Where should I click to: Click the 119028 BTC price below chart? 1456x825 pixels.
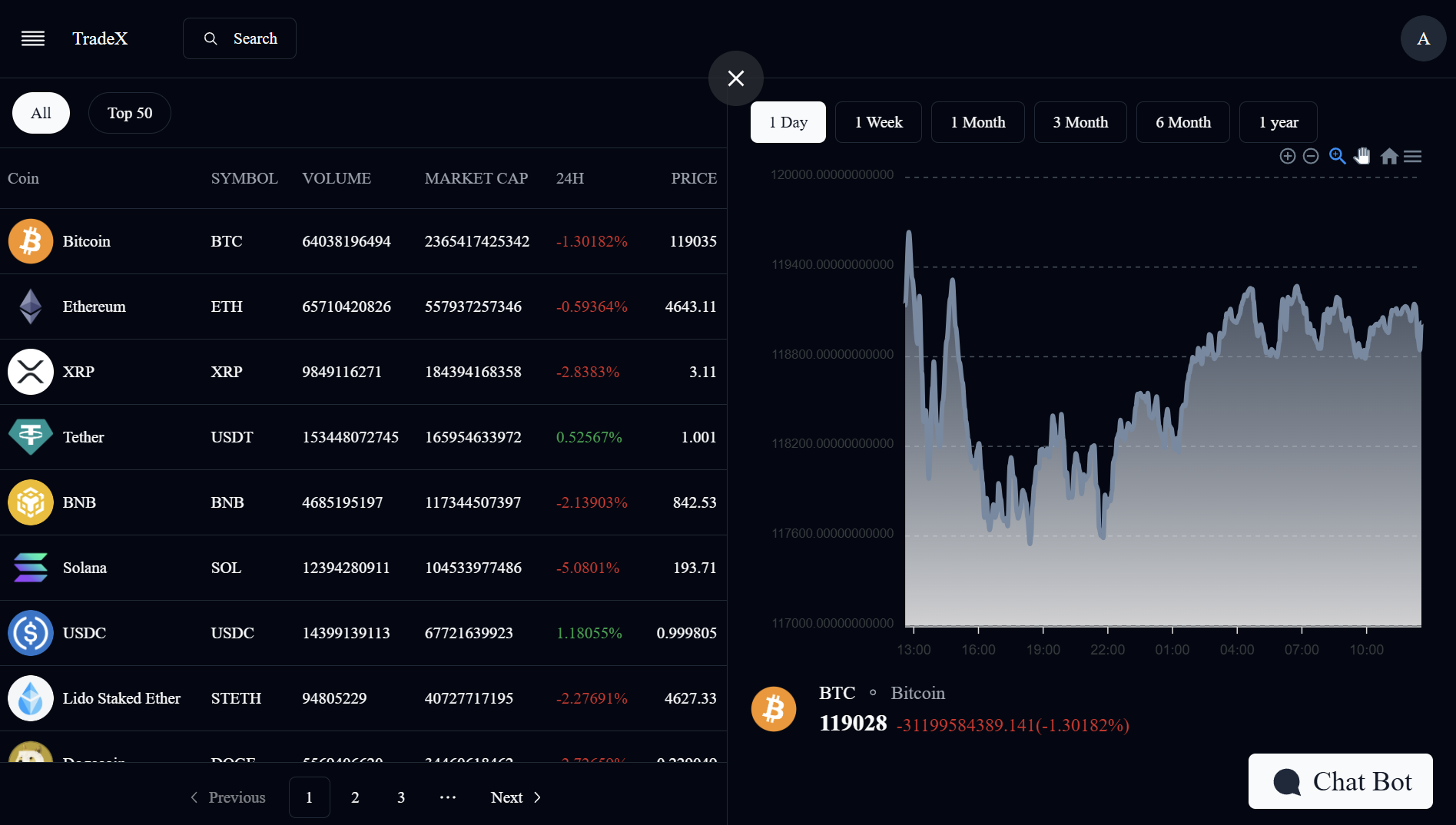coord(853,723)
